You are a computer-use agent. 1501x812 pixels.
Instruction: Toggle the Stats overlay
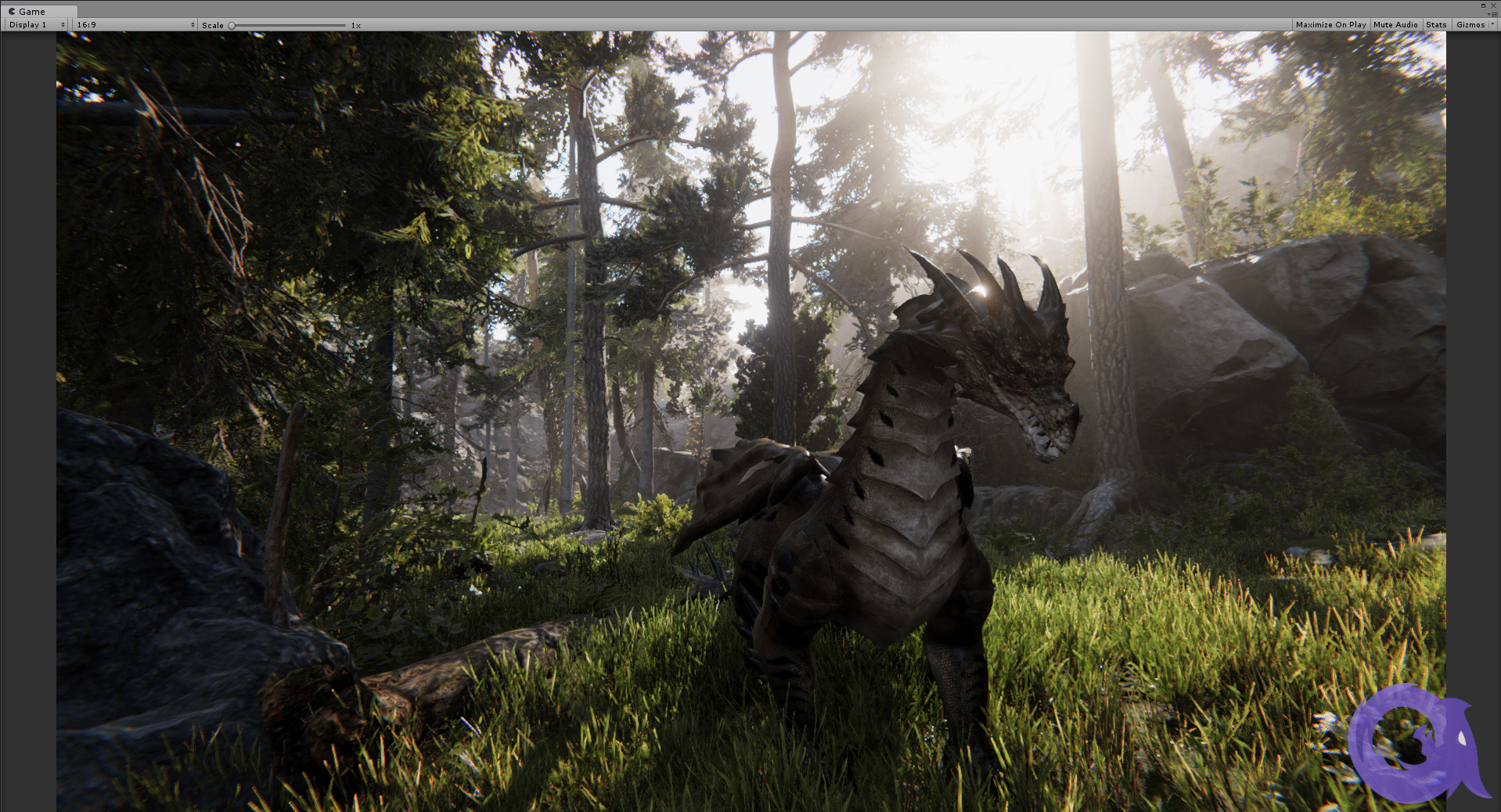pyautogui.click(x=1436, y=25)
